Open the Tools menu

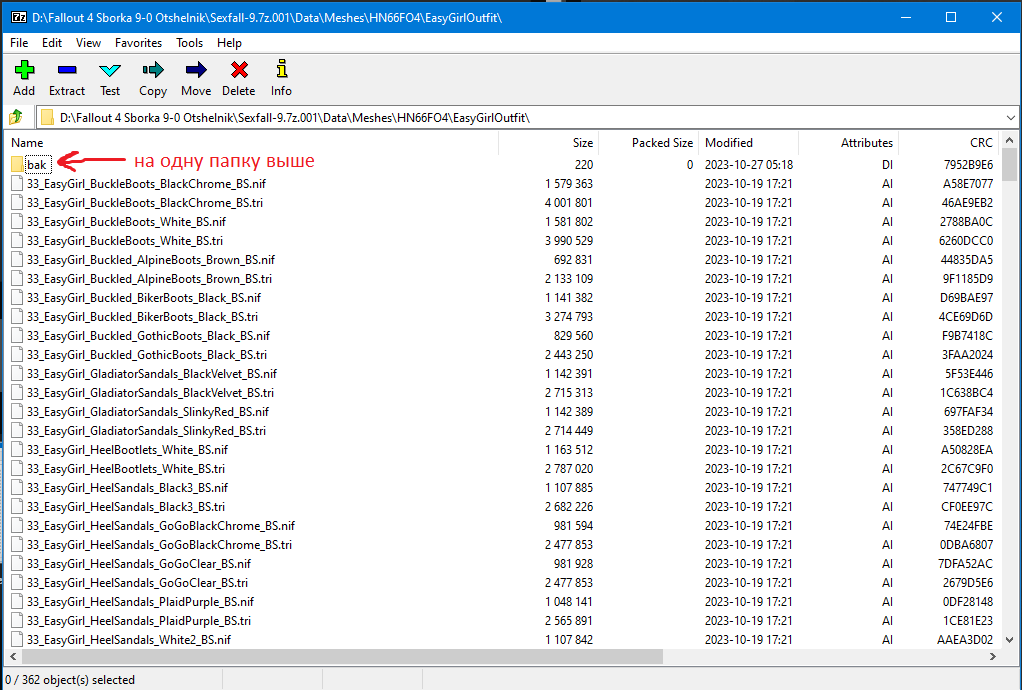pos(190,43)
